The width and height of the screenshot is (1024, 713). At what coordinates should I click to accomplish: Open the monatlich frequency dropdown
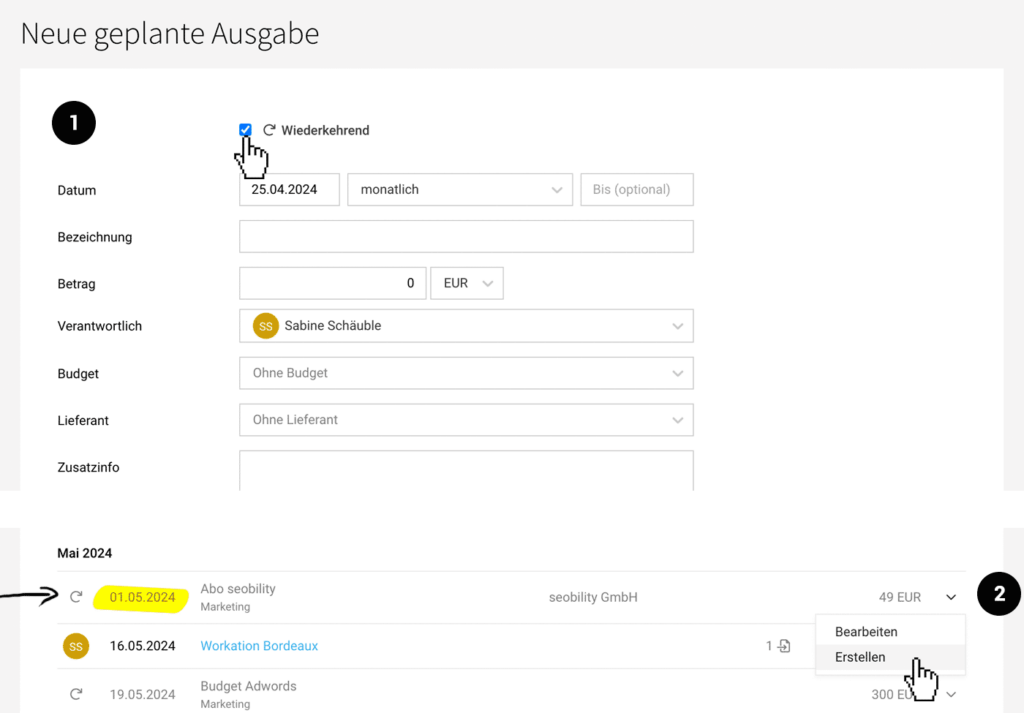point(460,189)
